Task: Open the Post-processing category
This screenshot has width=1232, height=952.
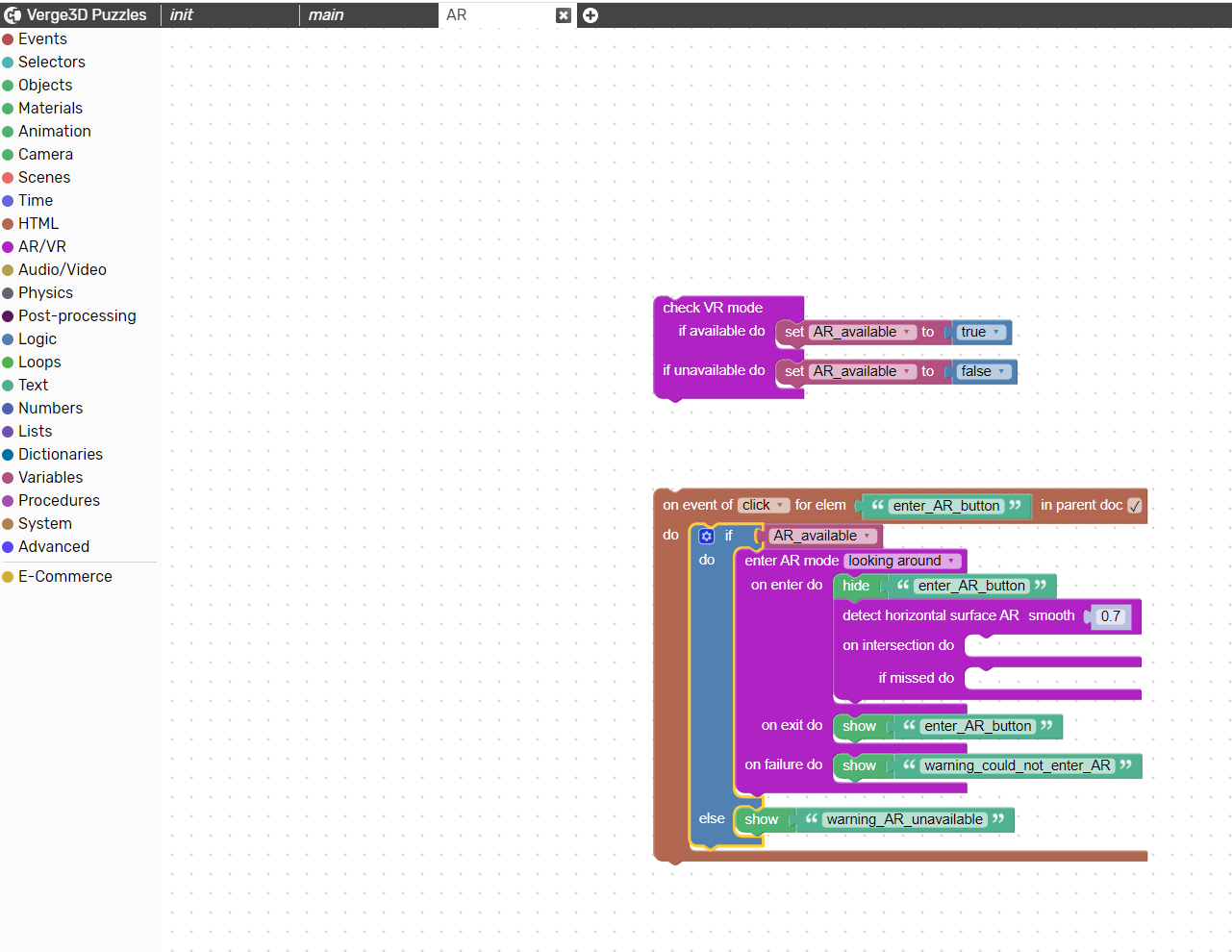Action: [x=77, y=315]
